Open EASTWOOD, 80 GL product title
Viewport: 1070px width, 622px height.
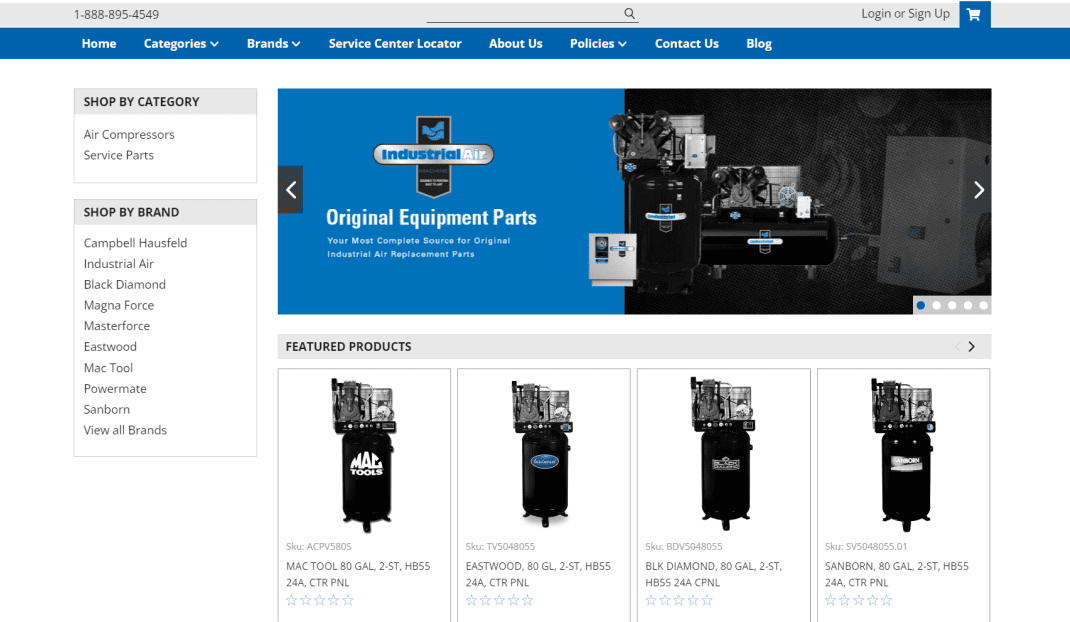[538, 574]
